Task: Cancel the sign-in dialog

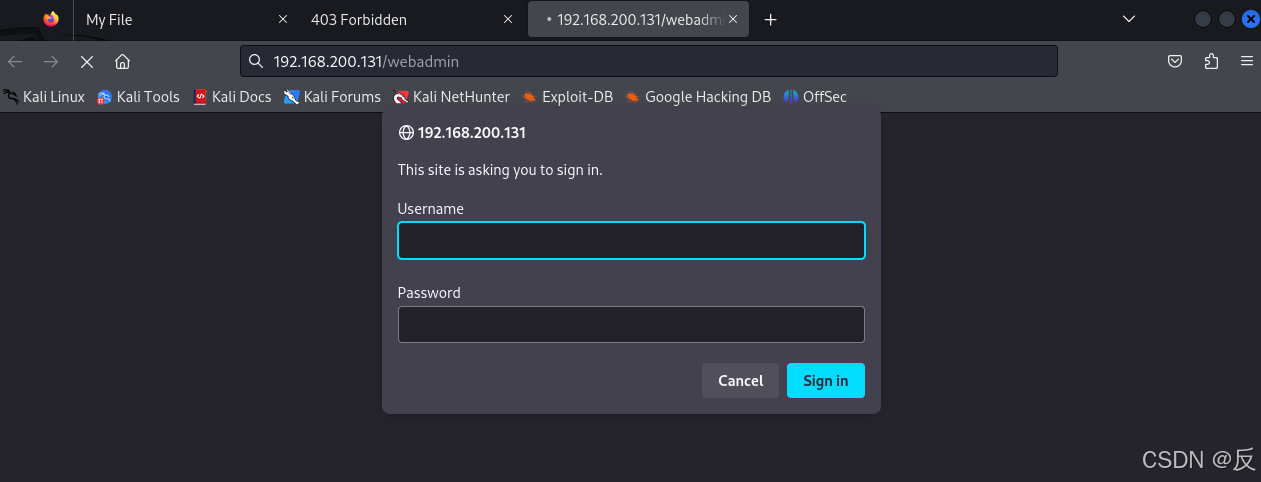Action: click(x=741, y=380)
